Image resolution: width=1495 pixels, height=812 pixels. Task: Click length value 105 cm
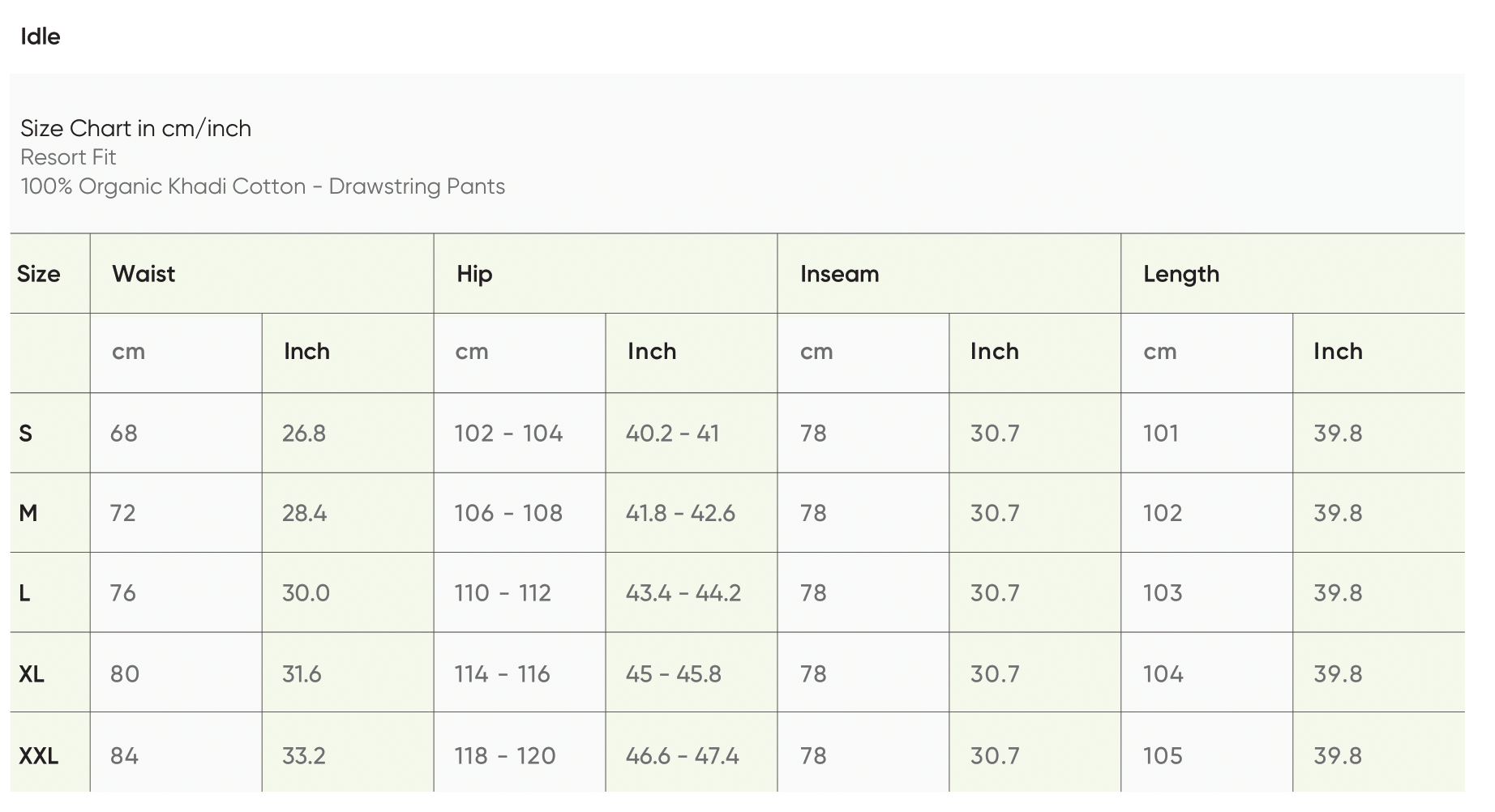click(1163, 756)
